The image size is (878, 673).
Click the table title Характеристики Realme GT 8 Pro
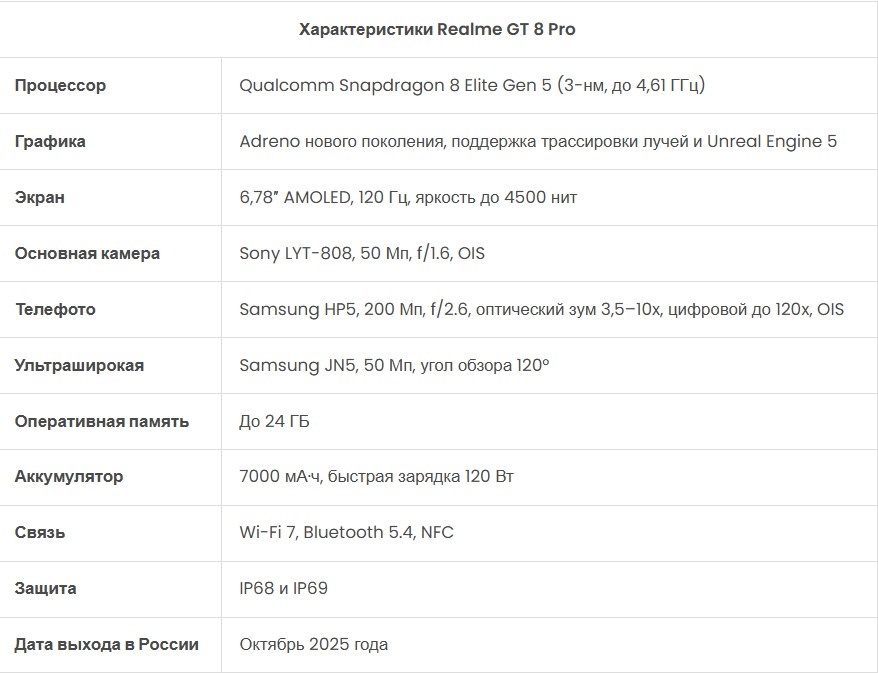(437, 29)
